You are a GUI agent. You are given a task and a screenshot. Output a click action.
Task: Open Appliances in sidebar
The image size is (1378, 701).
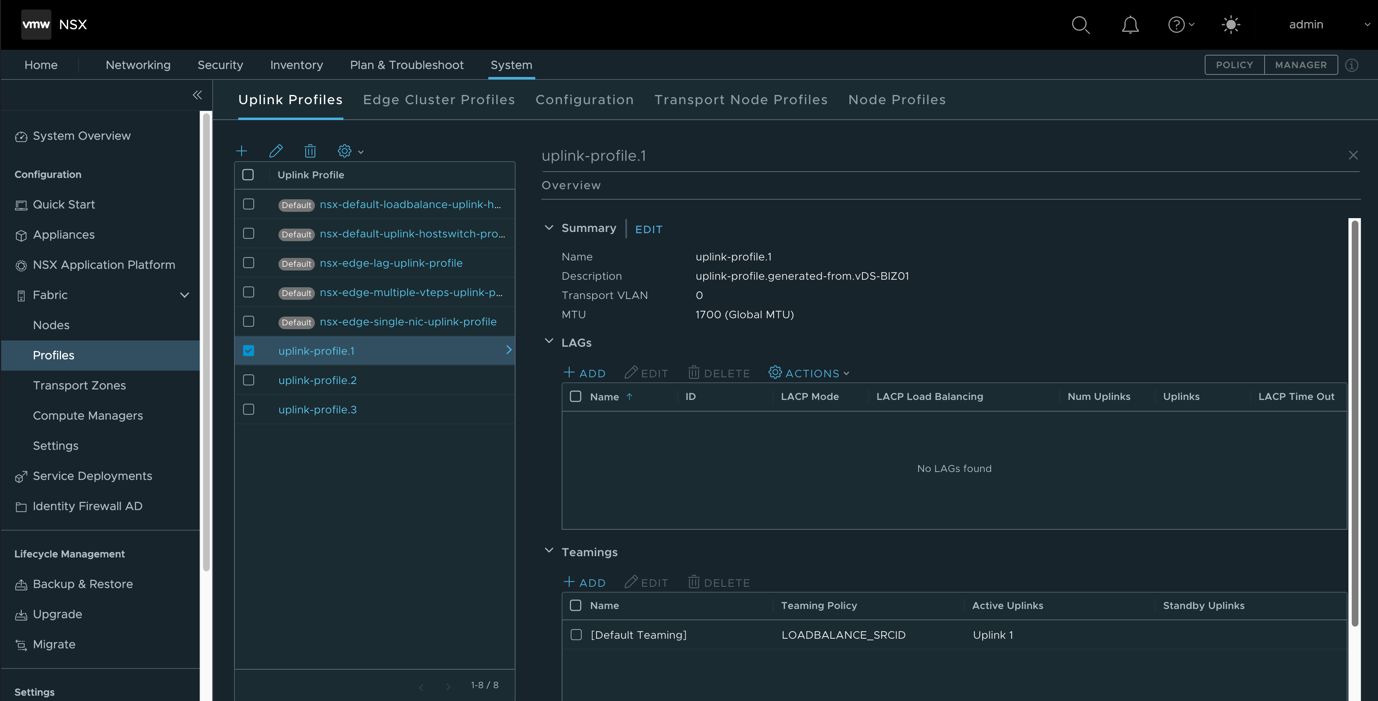[64, 235]
